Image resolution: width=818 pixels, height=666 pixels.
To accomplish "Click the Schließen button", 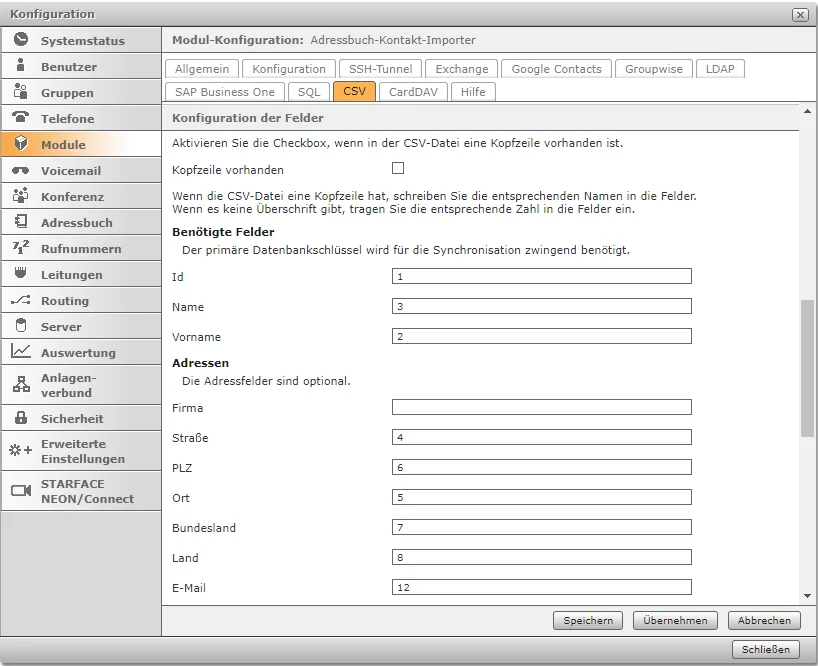I will click(766, 649).
